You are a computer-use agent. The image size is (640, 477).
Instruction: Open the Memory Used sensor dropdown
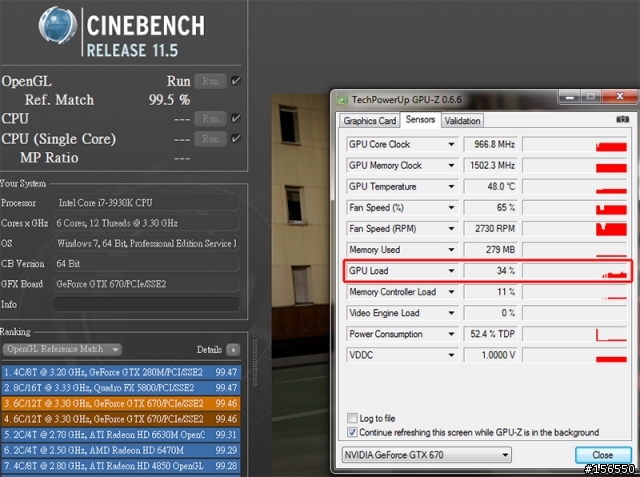pyautogui.click(x=451, y=250)
